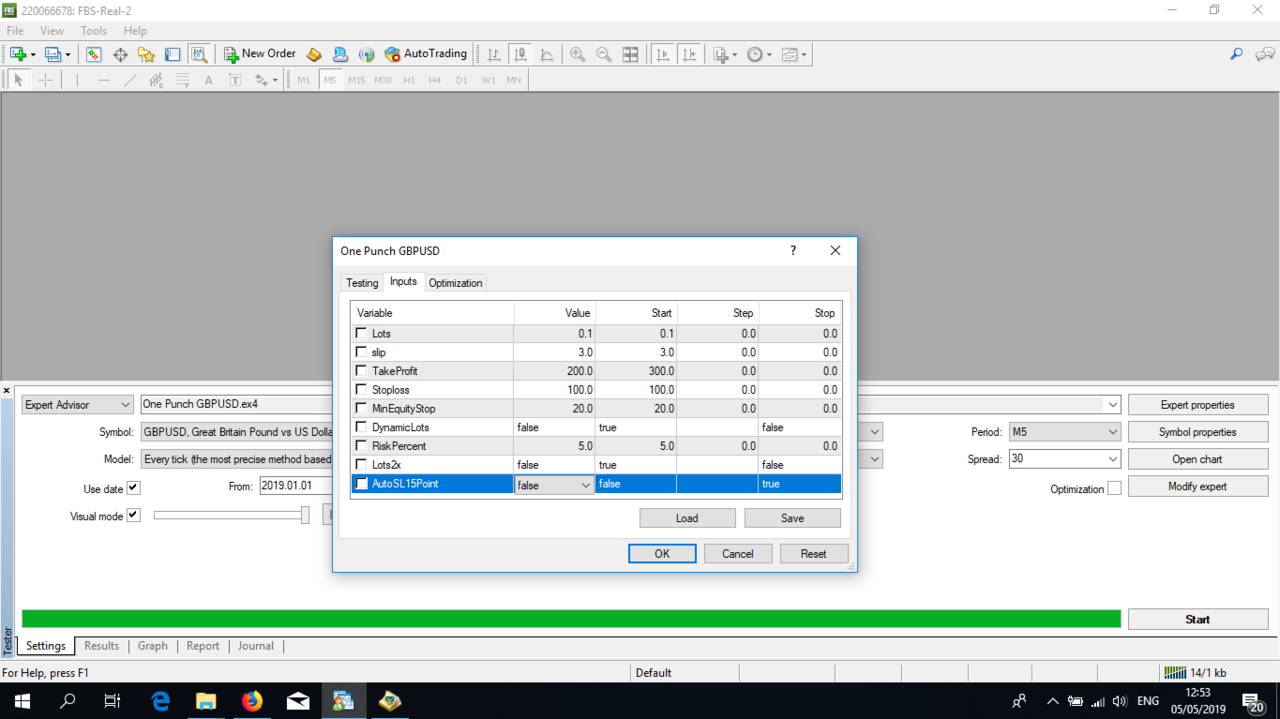
Task: Toggle the AutoTrading button
Action: [x=426, y=54]
